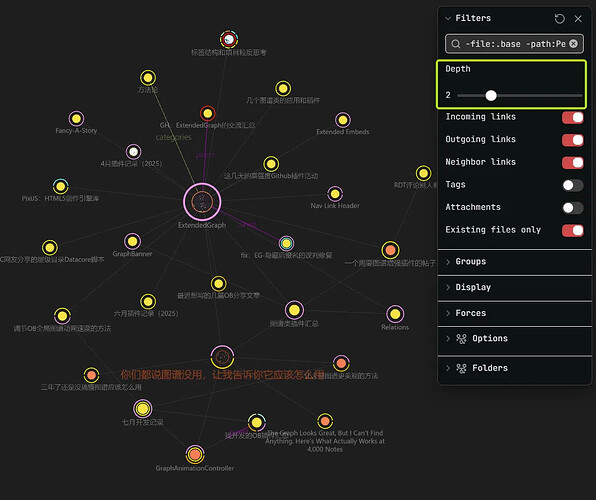Click into the filter search field
The image size is (596, 500).
tap(514, 44)
